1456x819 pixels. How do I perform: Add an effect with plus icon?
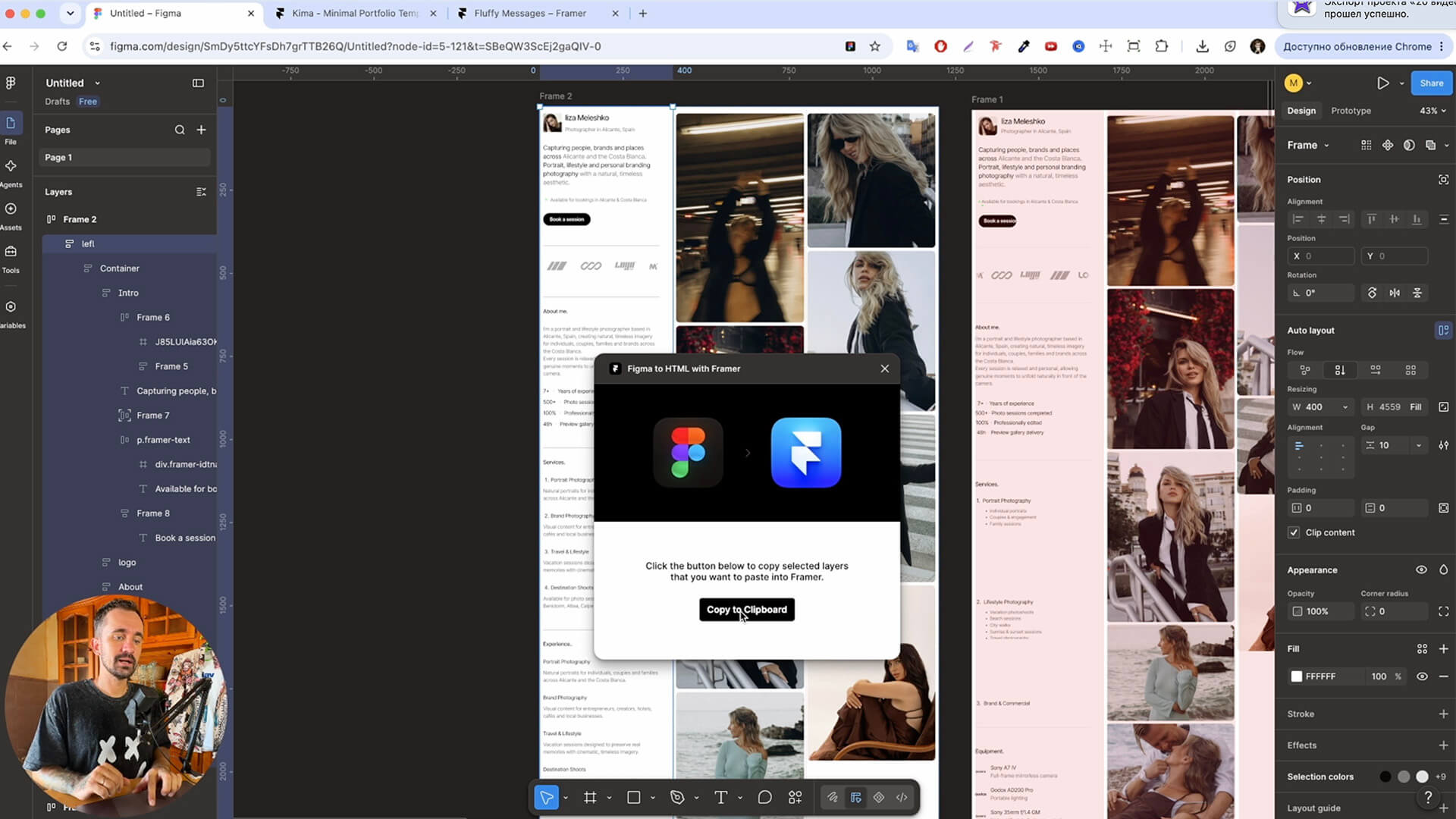click(x=1443, y=745)
